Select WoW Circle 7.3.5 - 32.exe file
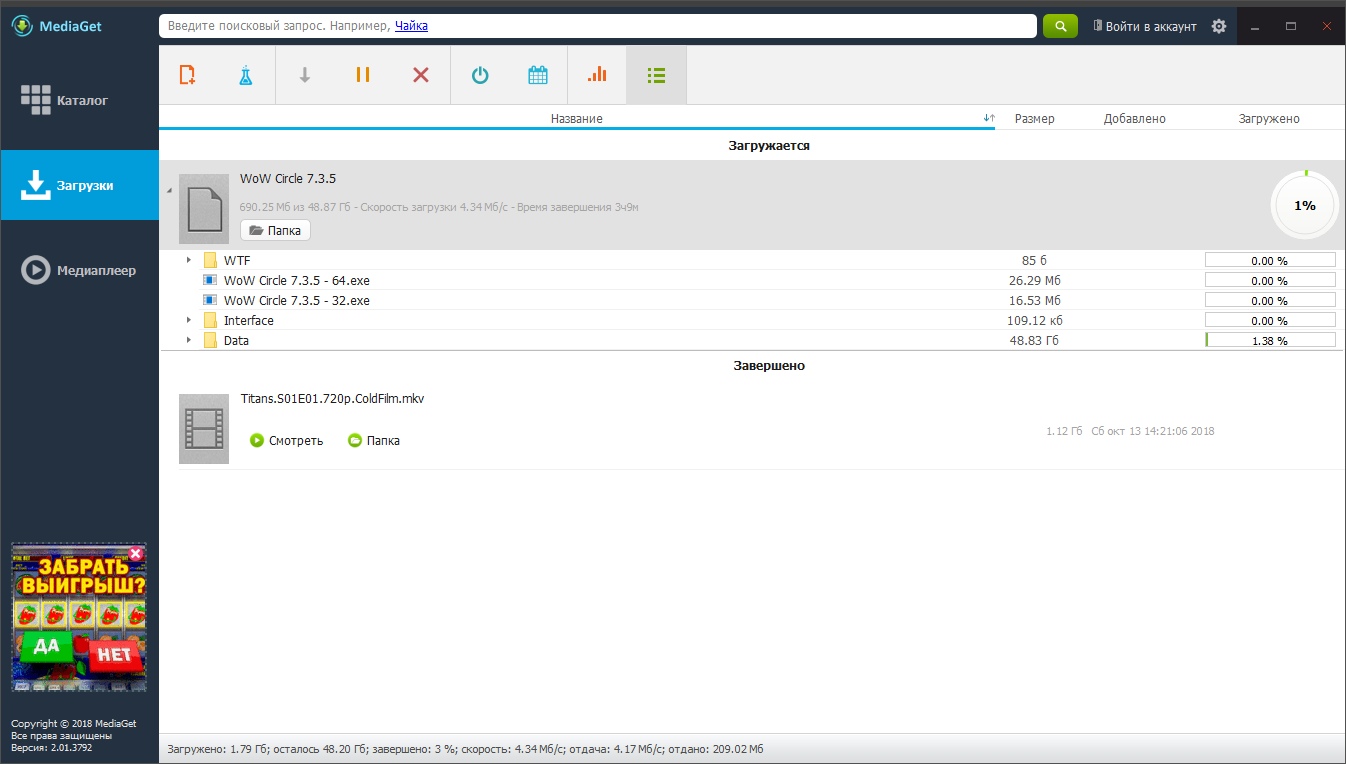Viewport: 1346px width, 764px height. tap(297, 300)
